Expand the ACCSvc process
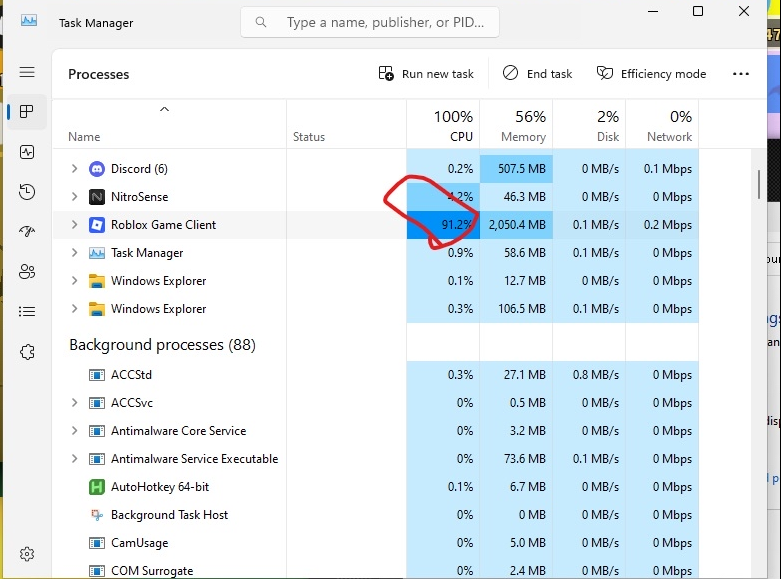This screenshot has height=579, width=781. (75, 402)
